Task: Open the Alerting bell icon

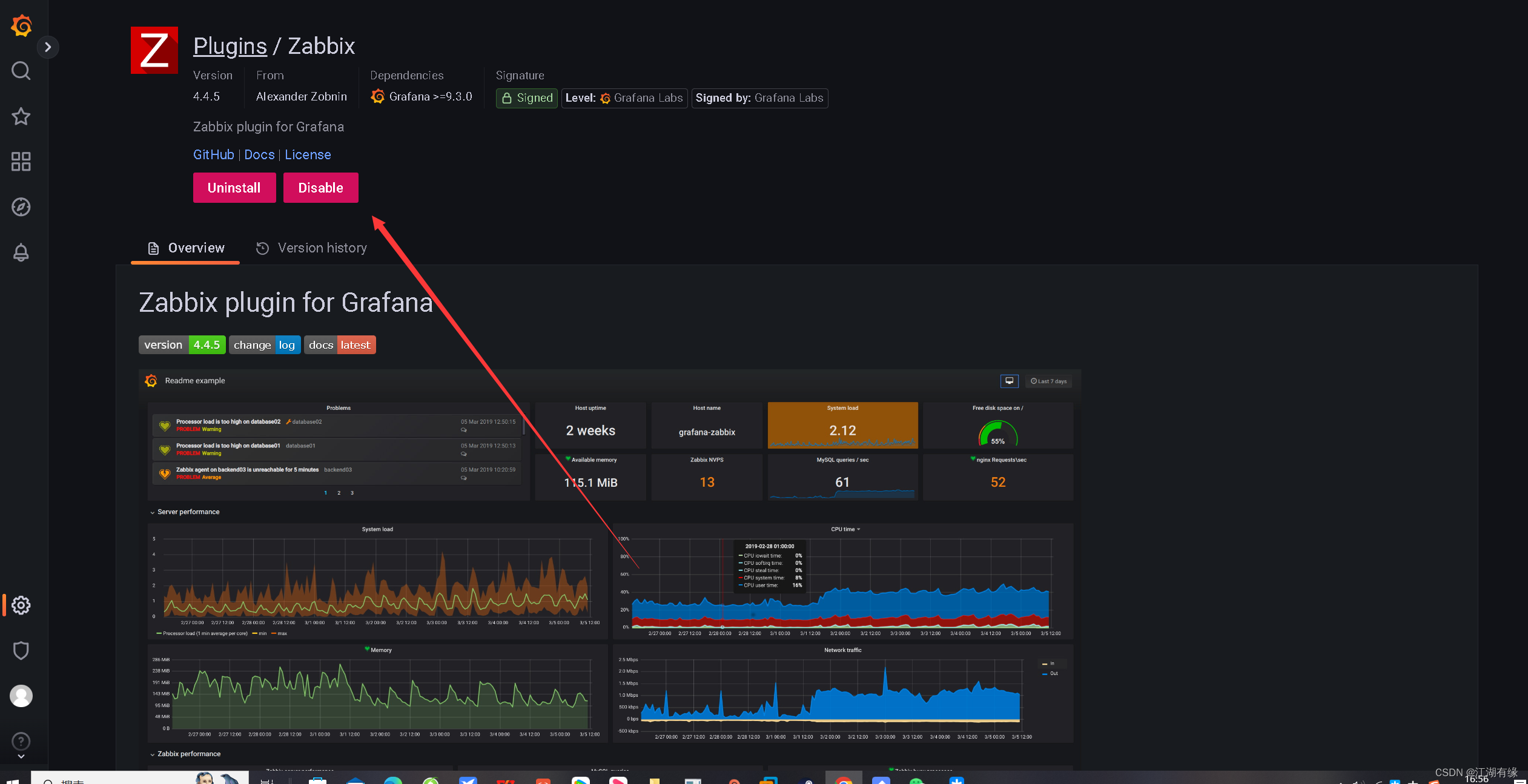Action: [x=21, y=252]
